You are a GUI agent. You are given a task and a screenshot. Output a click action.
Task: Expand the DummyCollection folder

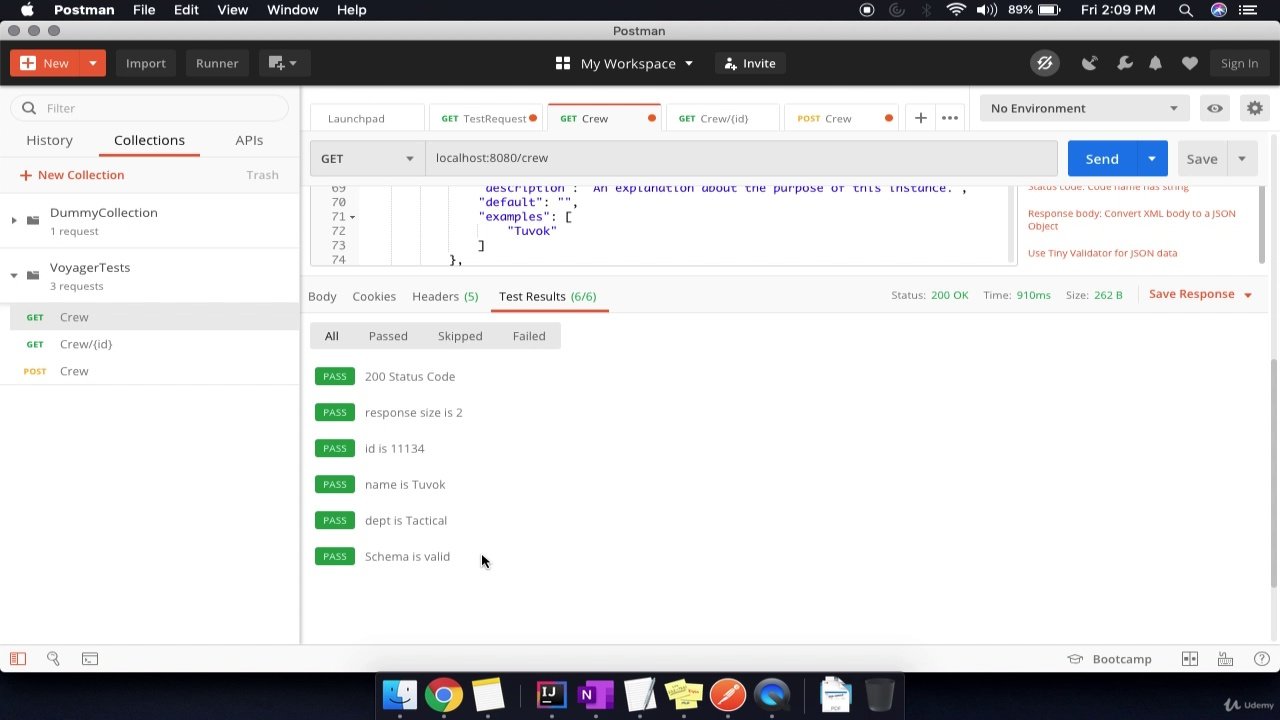[14, 220]
